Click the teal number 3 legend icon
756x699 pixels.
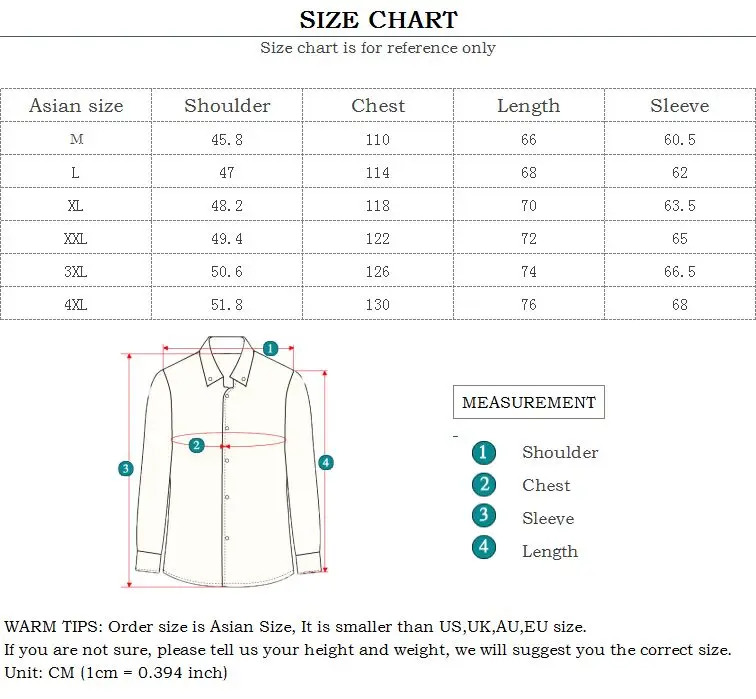click(484, 515)
